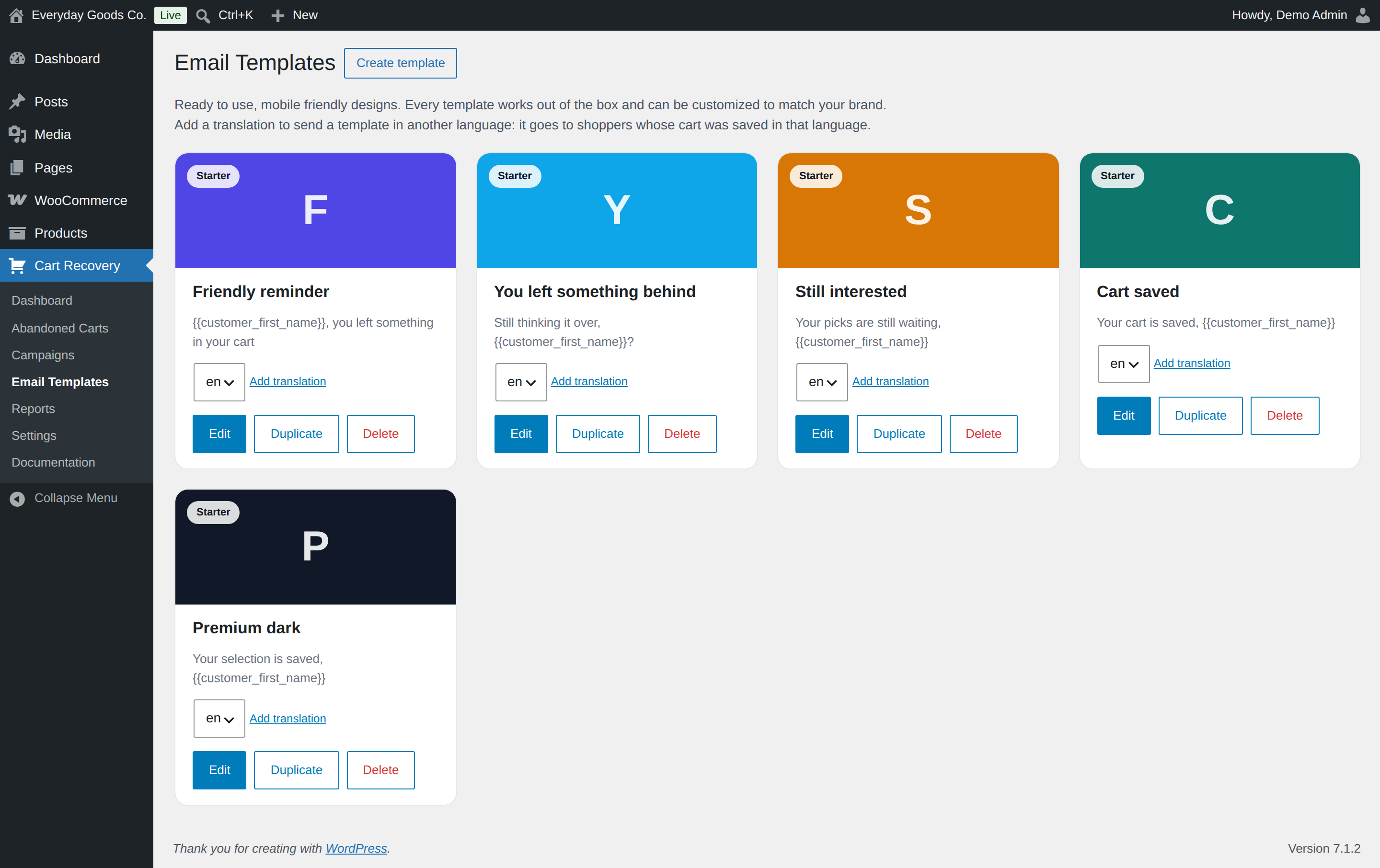Viewport: 1380px width, 868px height.
Task: Add translation for Cart saved
Action: pyautogui.click(x=1192, y=363)
